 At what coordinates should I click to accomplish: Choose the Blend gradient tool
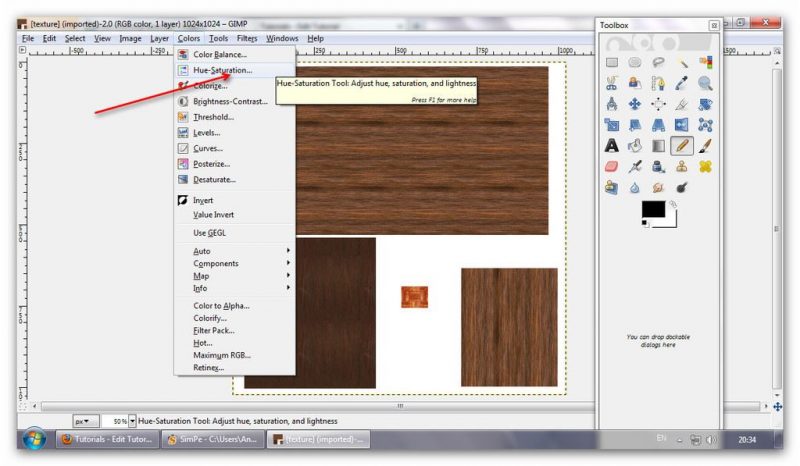[x=658, y=146]
